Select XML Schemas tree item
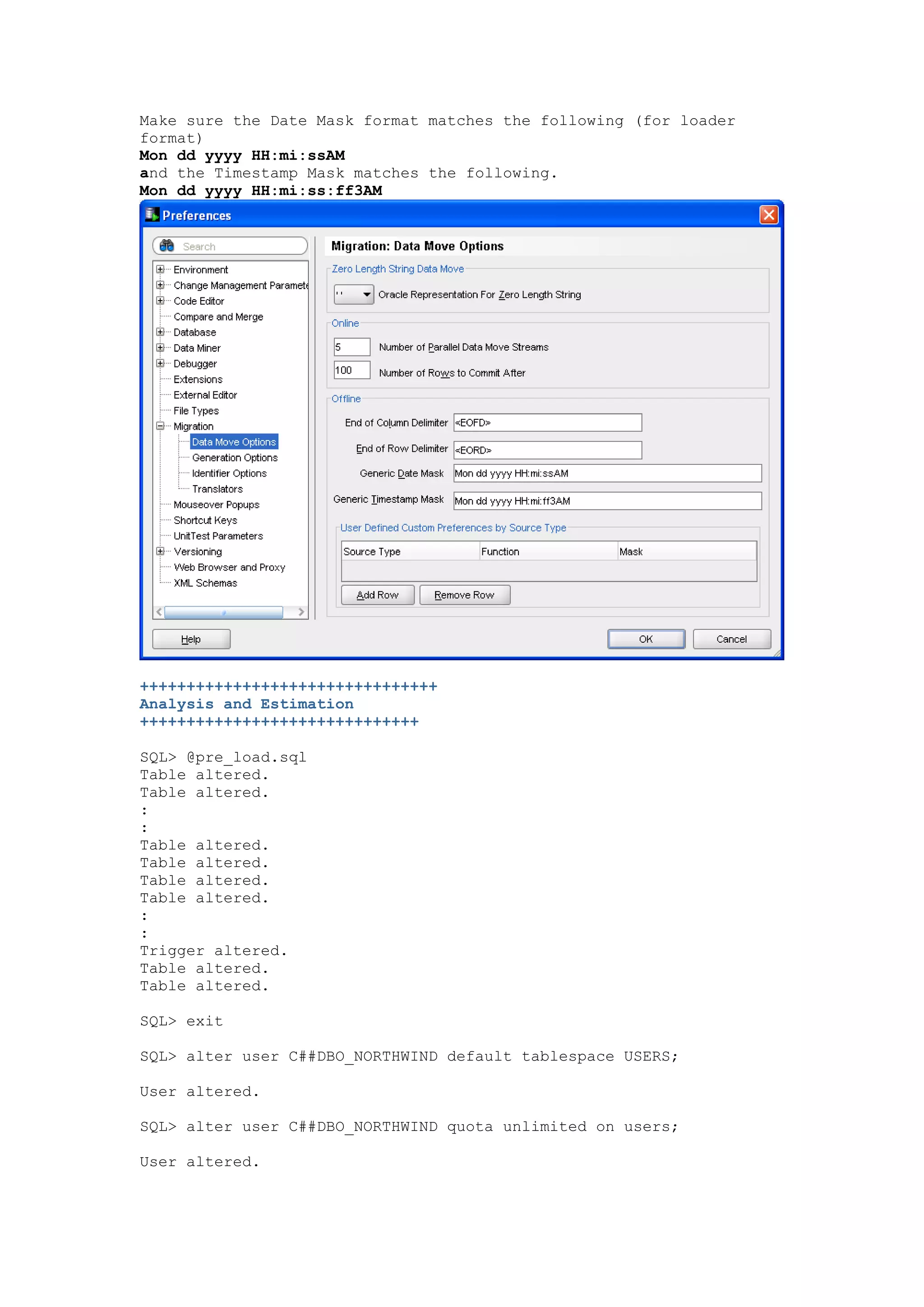The height and width of the screenshot is (1307, 924). point(205,583)
